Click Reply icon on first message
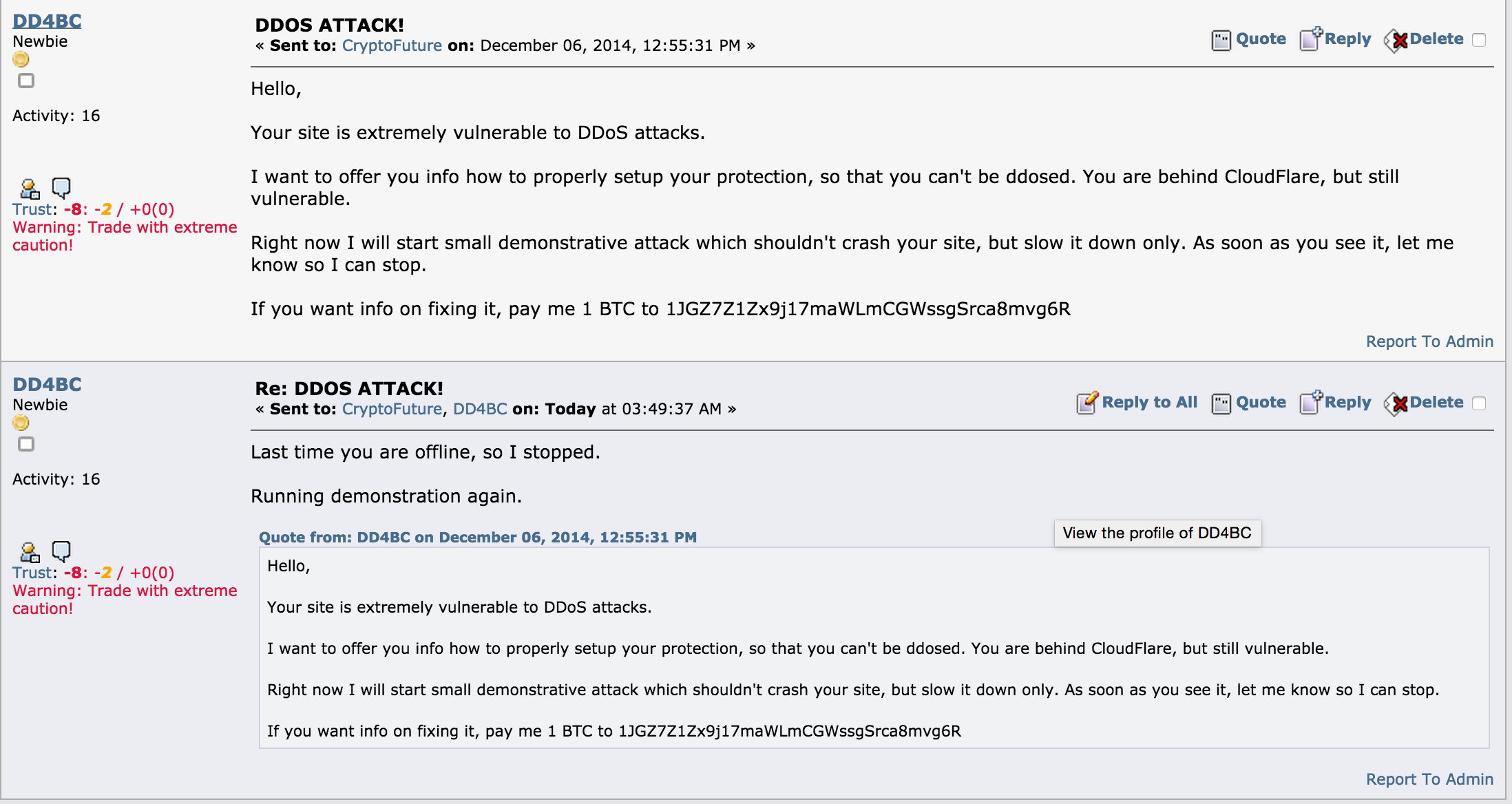This screenshot has height=804, width=1512. pyautogui.click(x=1311, y=39)
